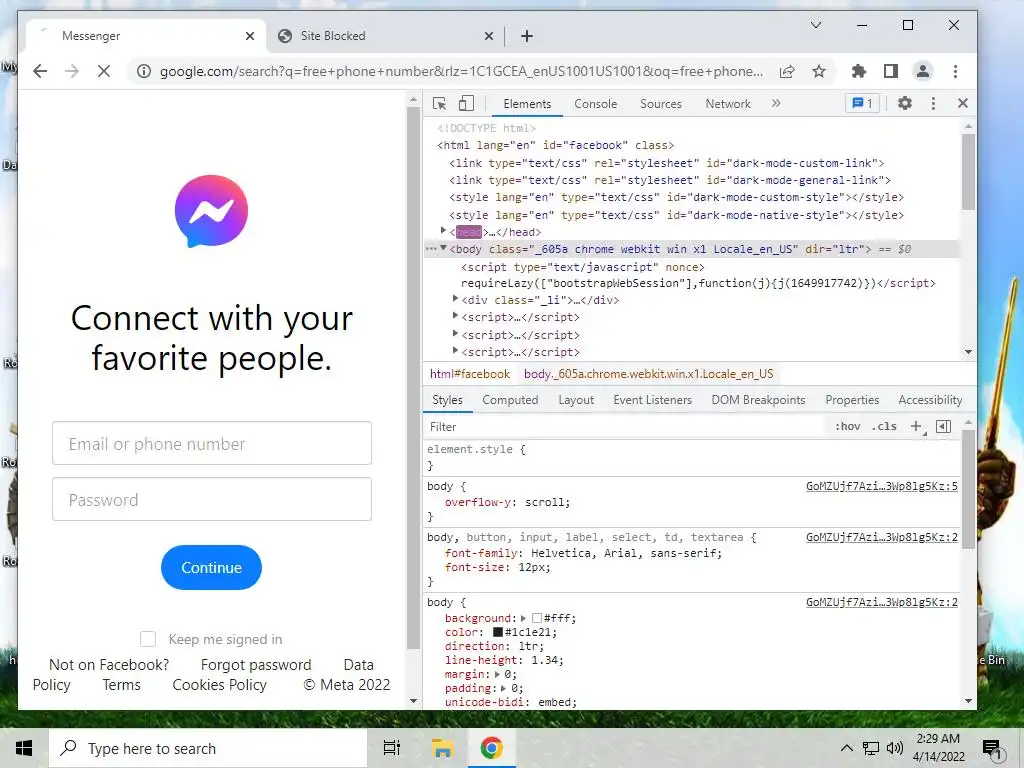Viewport: 1024px width, 768px height.
Task: Toggle the :hov element state panel
Action: point(847,426)
